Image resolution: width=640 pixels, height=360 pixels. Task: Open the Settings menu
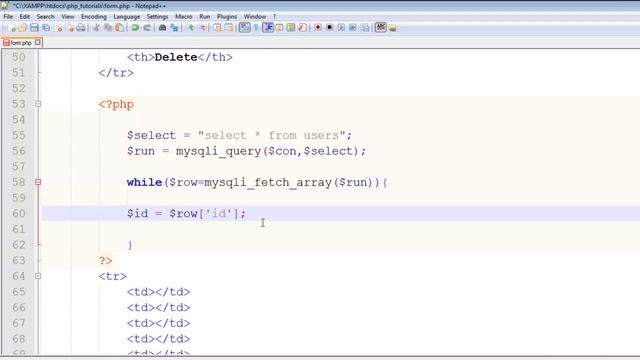click(x=157, y=17)
